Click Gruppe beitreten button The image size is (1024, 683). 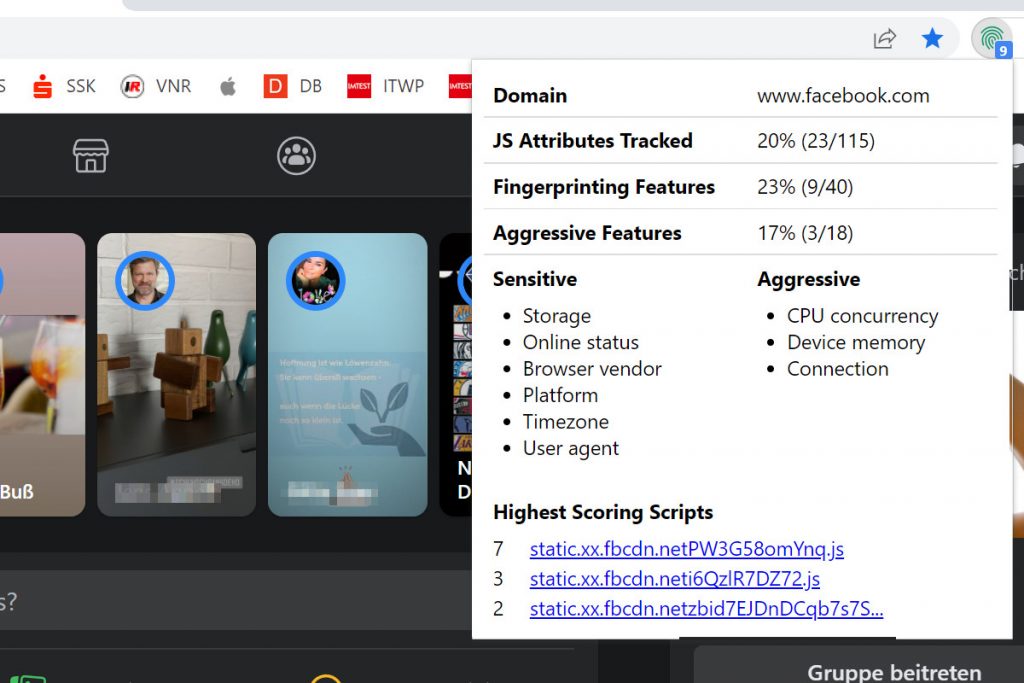(894, 672)
